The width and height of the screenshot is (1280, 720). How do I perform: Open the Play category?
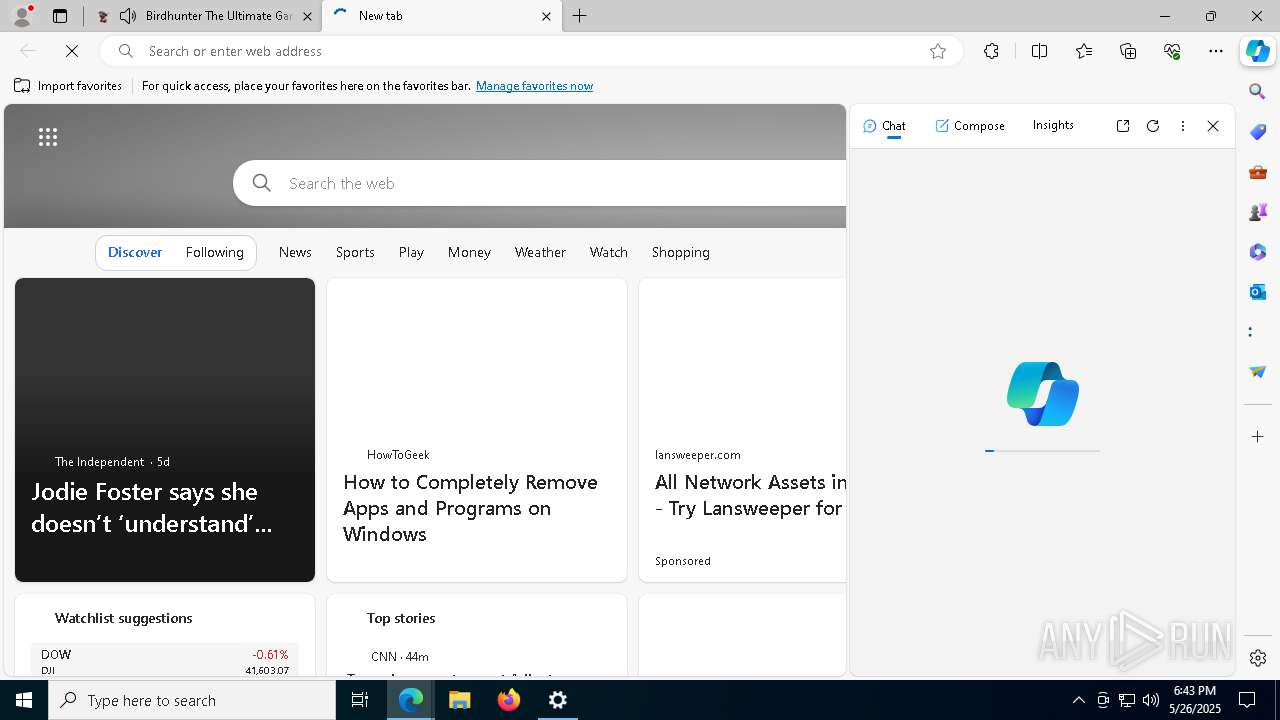pos(411,252)
